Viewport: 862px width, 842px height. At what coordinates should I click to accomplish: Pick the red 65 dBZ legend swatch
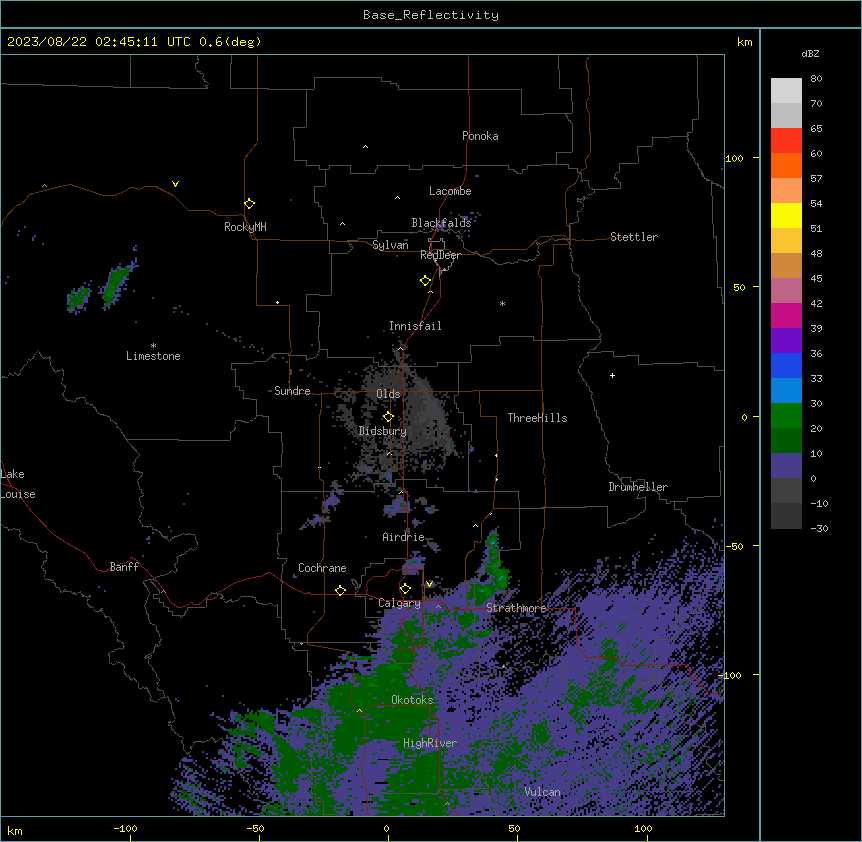[786, 140]
